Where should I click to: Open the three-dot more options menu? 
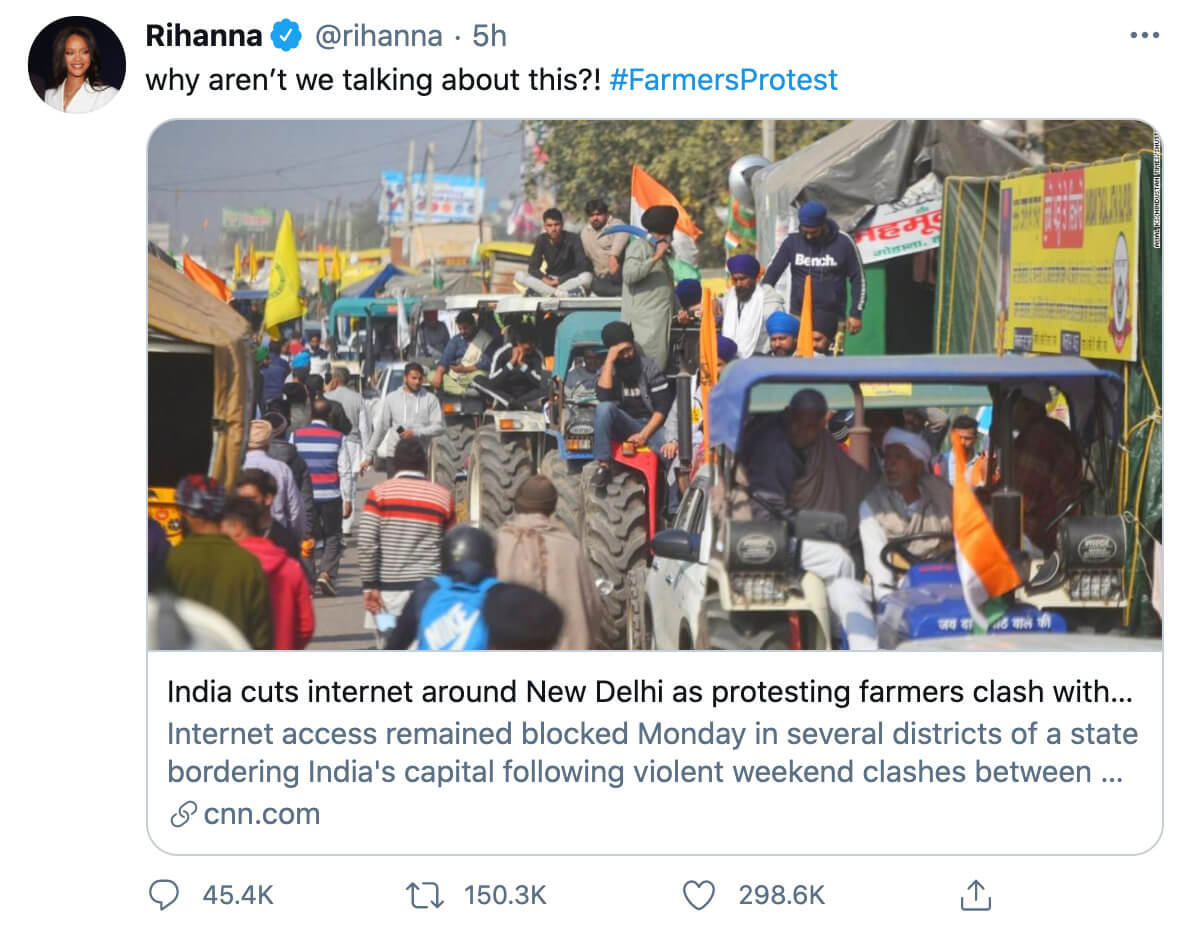click(1144, 36)
